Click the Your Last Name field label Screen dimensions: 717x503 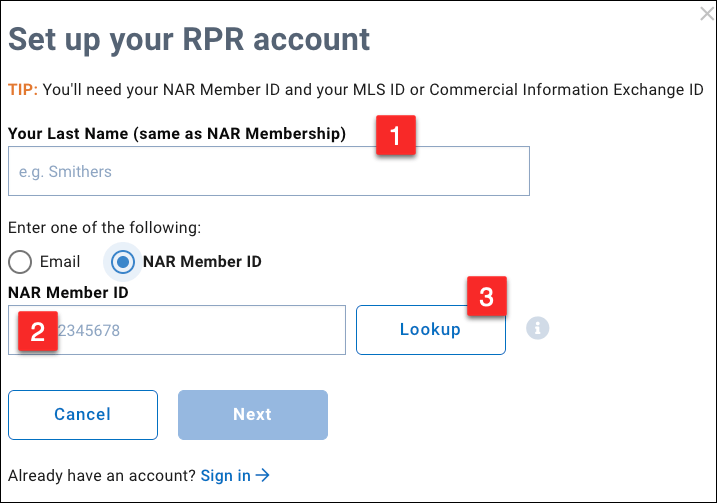click(177, 133)
